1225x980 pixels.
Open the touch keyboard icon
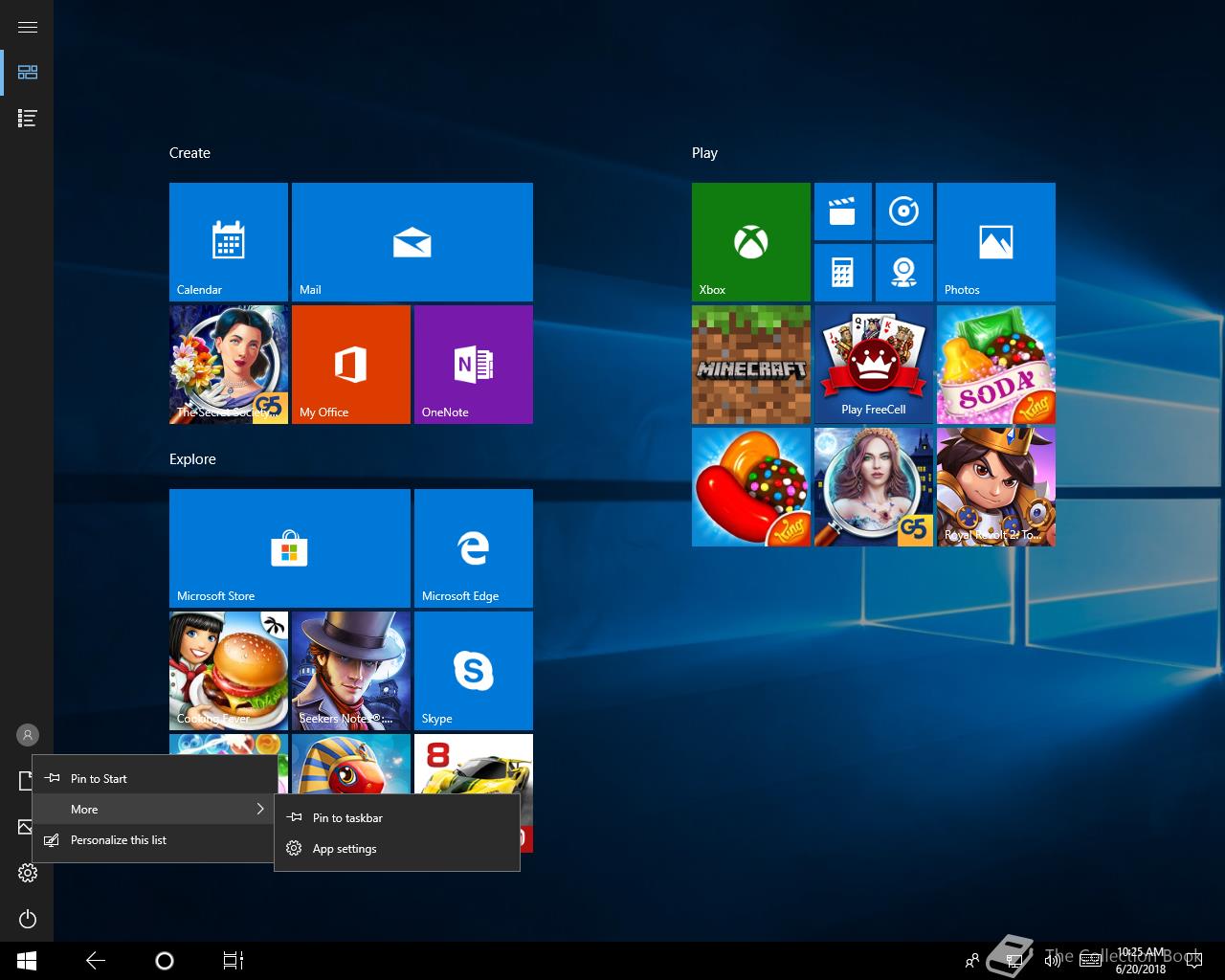point(1090,961)
